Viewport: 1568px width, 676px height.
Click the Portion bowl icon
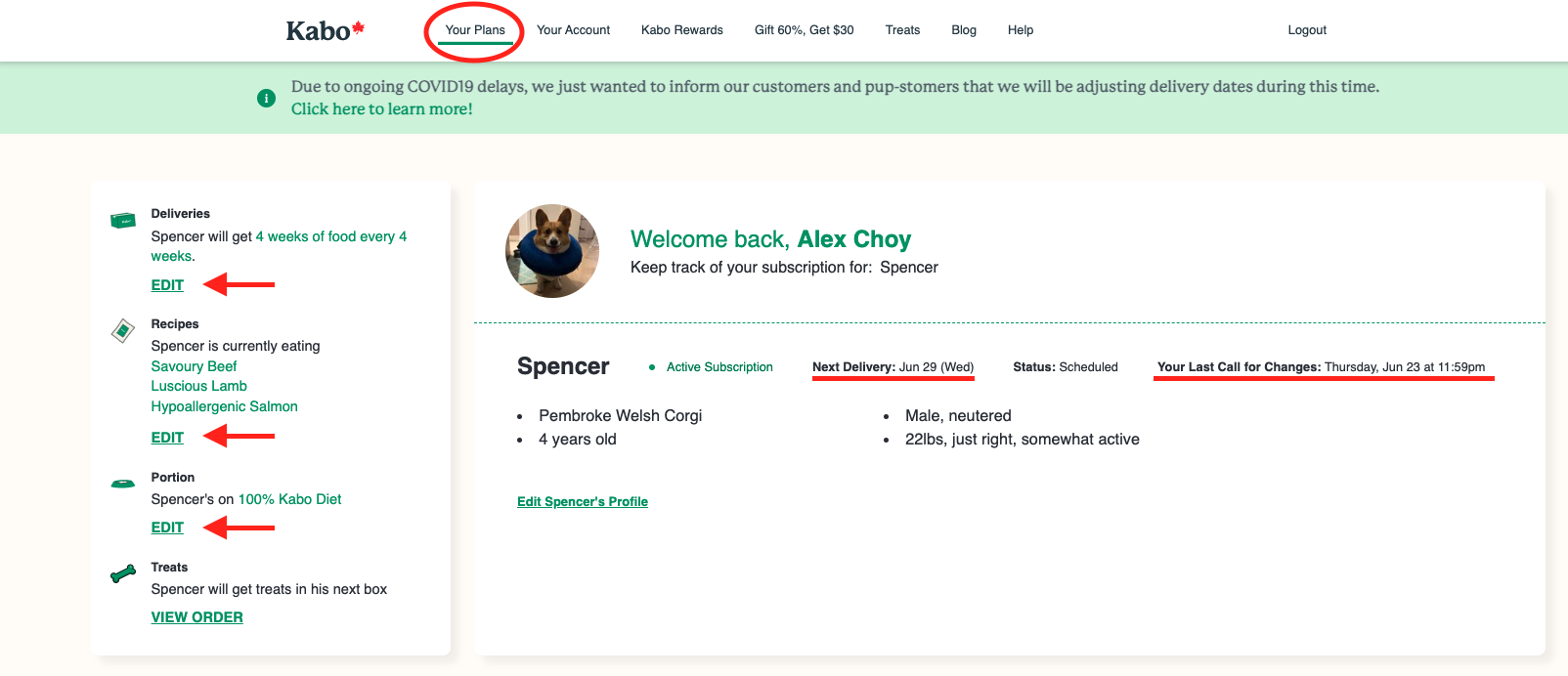(123, 484)
